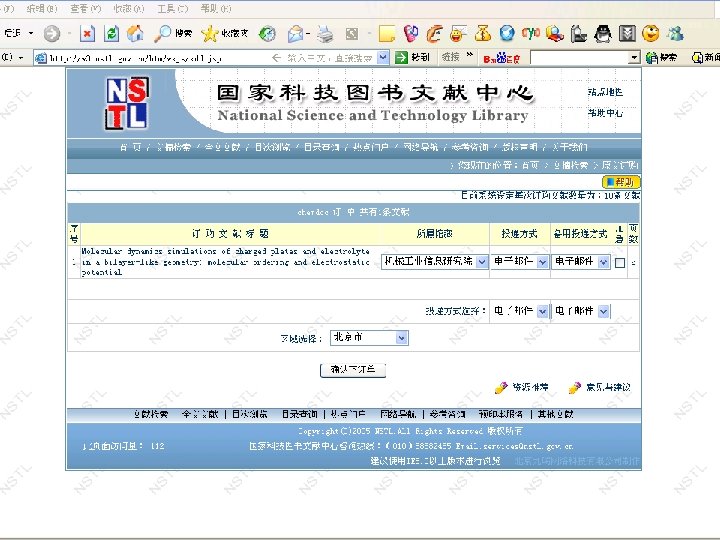
Task: Open the Tools (T) menu
Action: (173, 9)
